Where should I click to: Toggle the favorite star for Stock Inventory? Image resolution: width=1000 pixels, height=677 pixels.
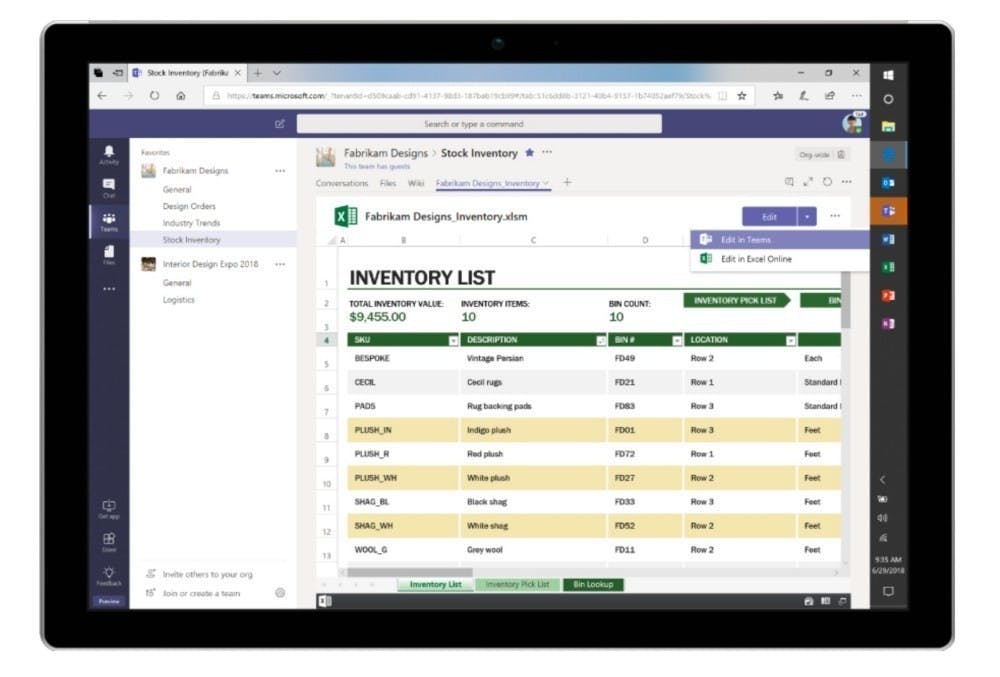click(529, 153)
